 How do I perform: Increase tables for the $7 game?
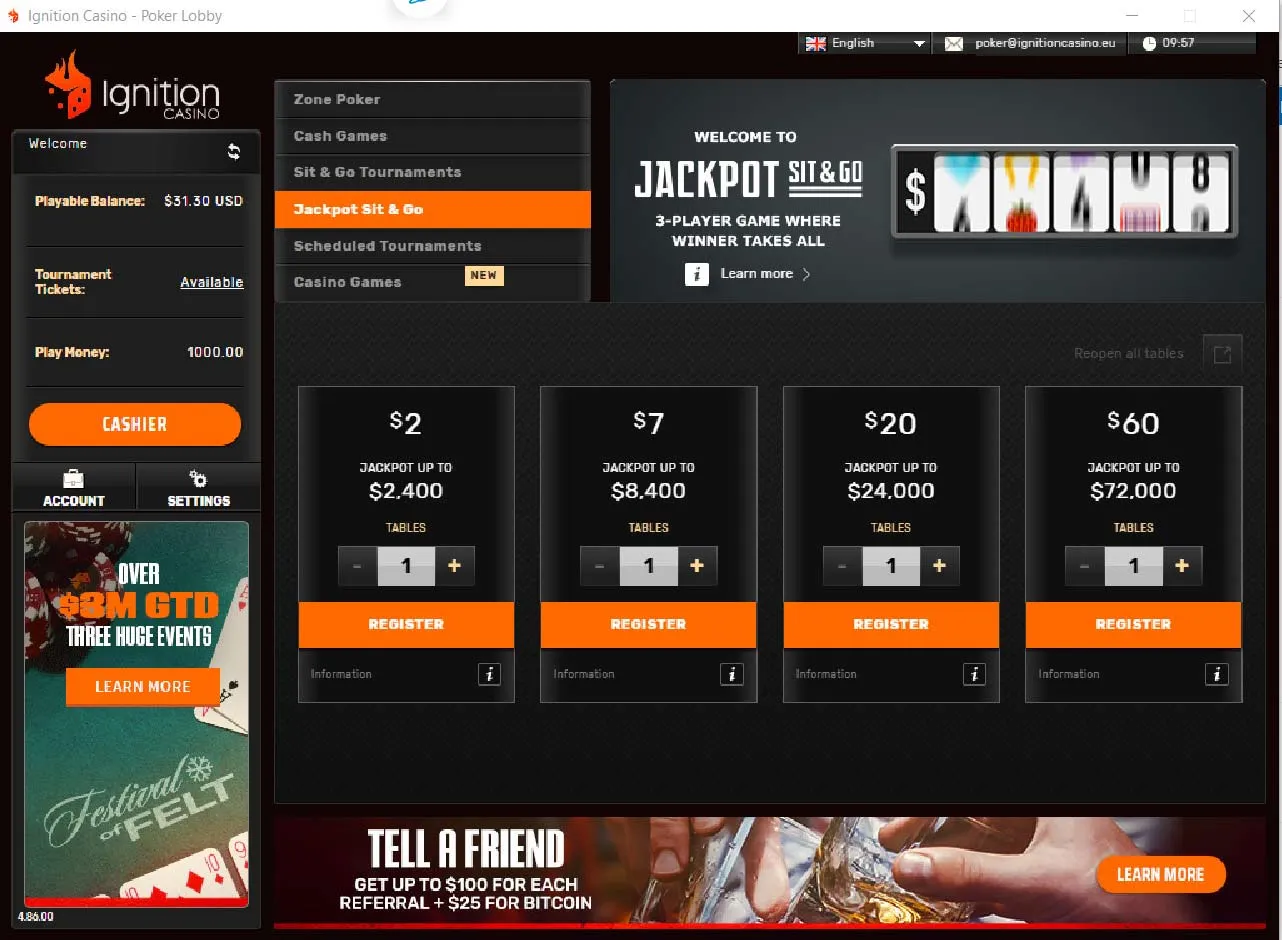click(697, 566)
